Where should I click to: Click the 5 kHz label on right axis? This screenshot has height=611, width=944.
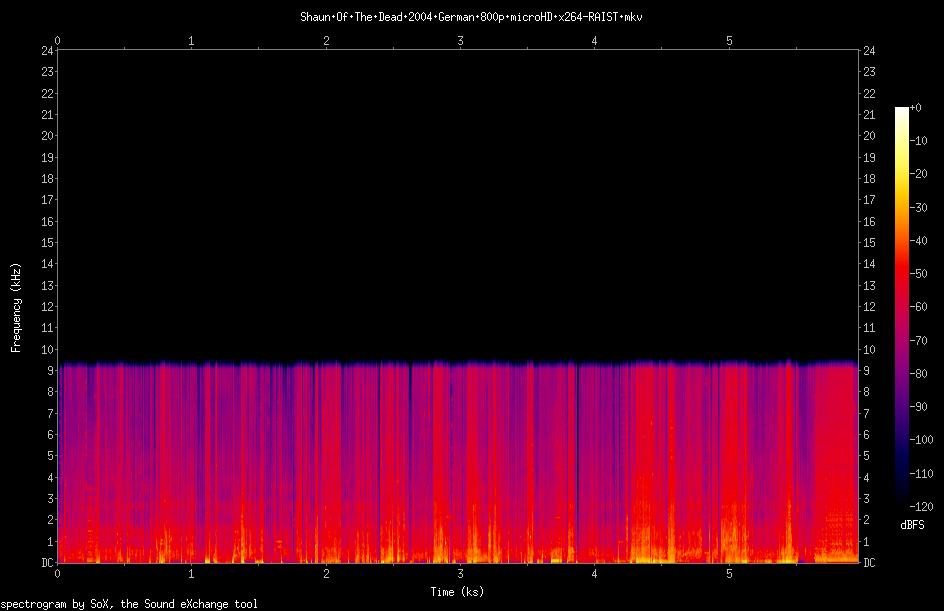(x=866, y=456)
